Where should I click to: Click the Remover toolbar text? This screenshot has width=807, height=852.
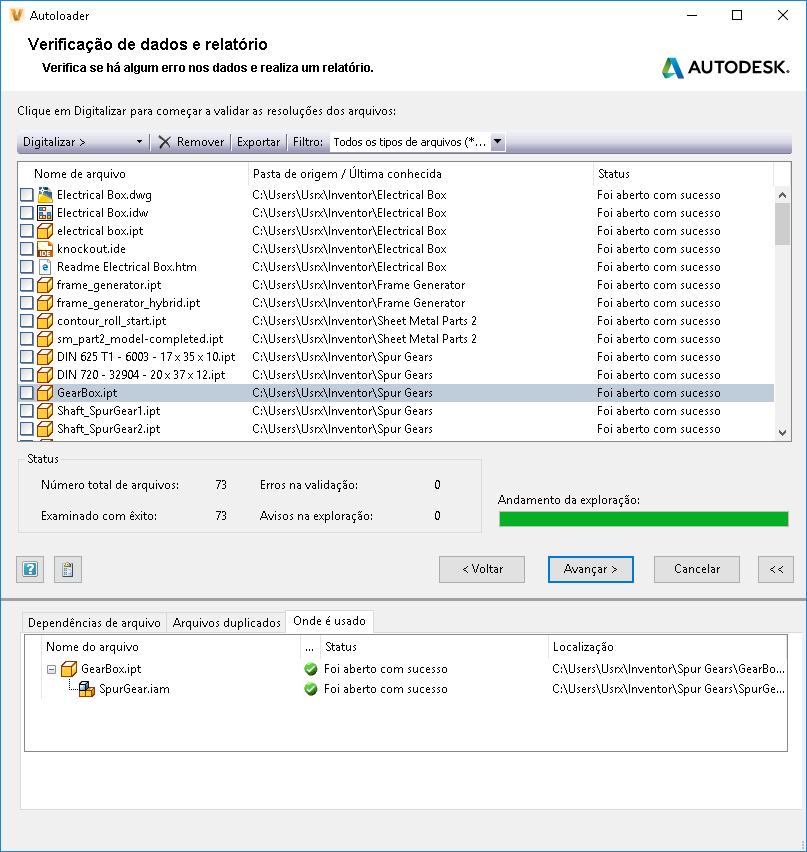(x=201, y=142)
